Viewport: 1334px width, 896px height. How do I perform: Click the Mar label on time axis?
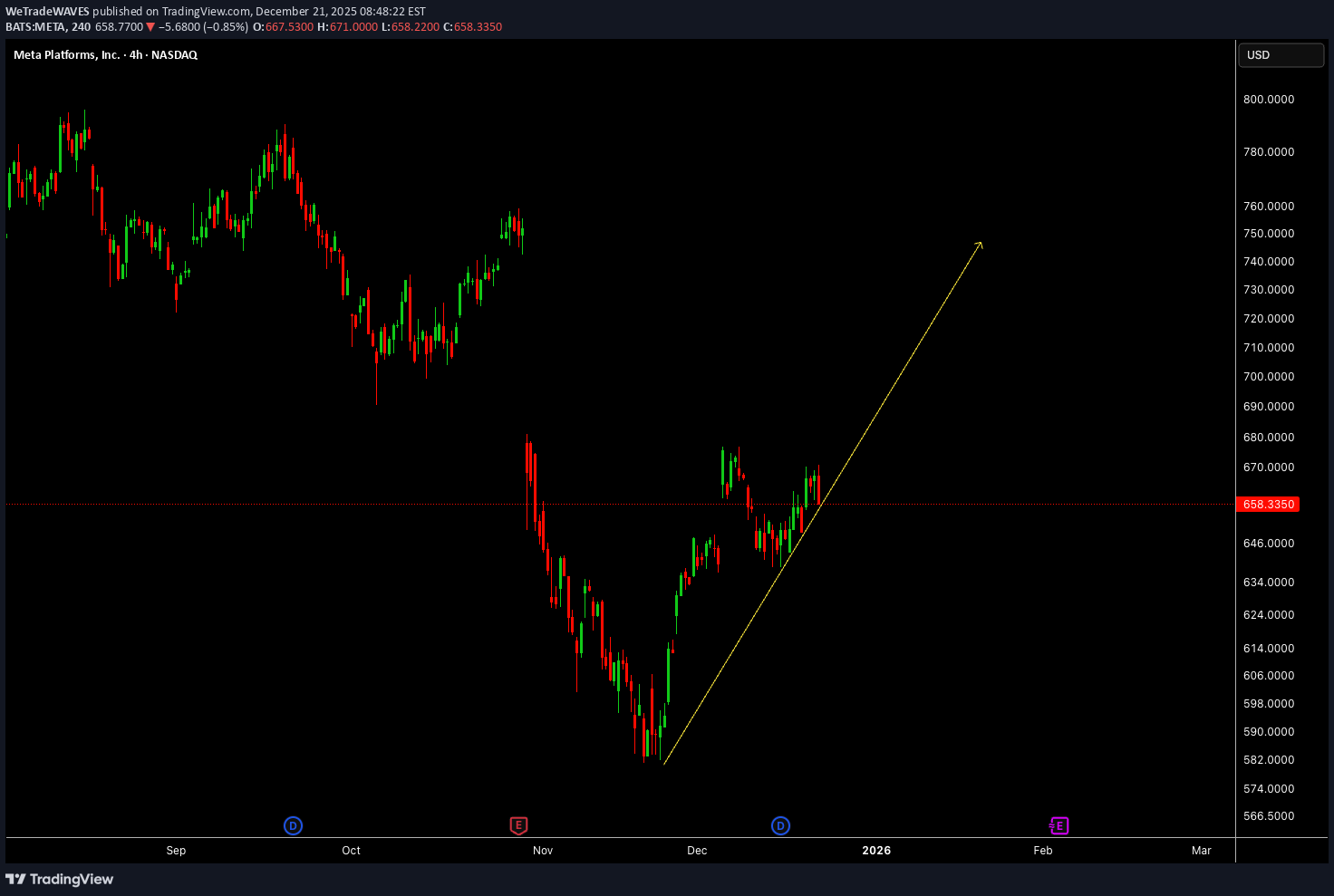pos(1201,851)
